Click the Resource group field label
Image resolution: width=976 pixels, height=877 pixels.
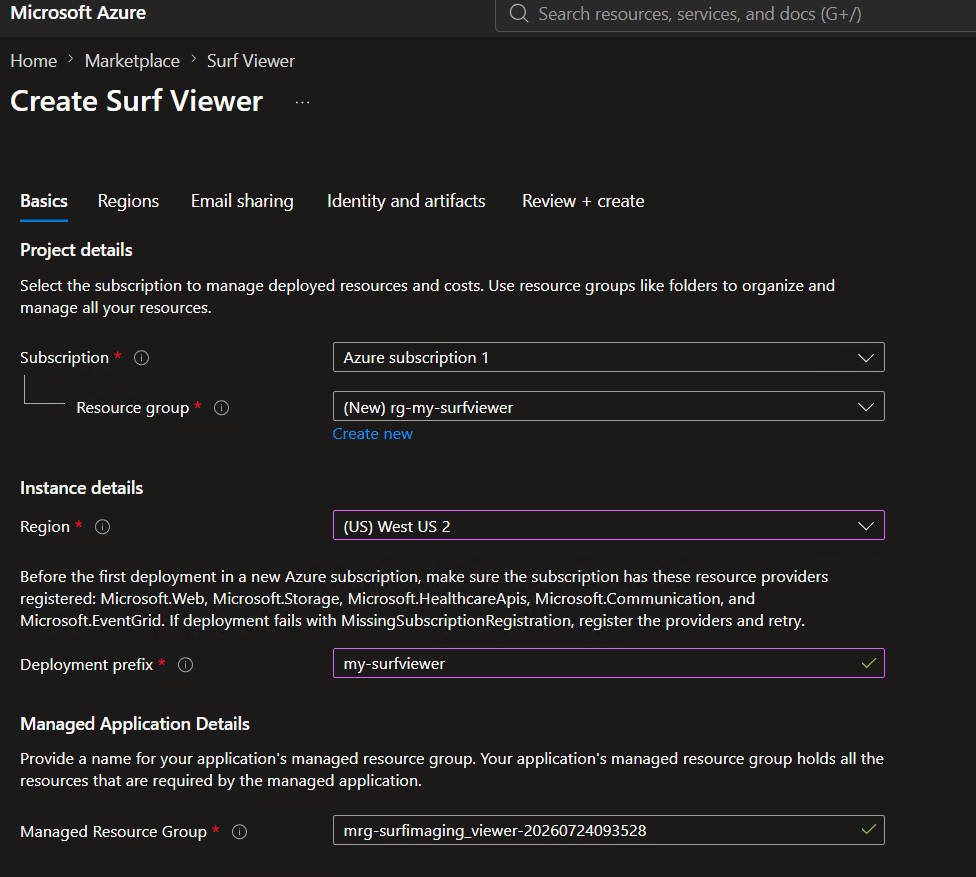133,408
